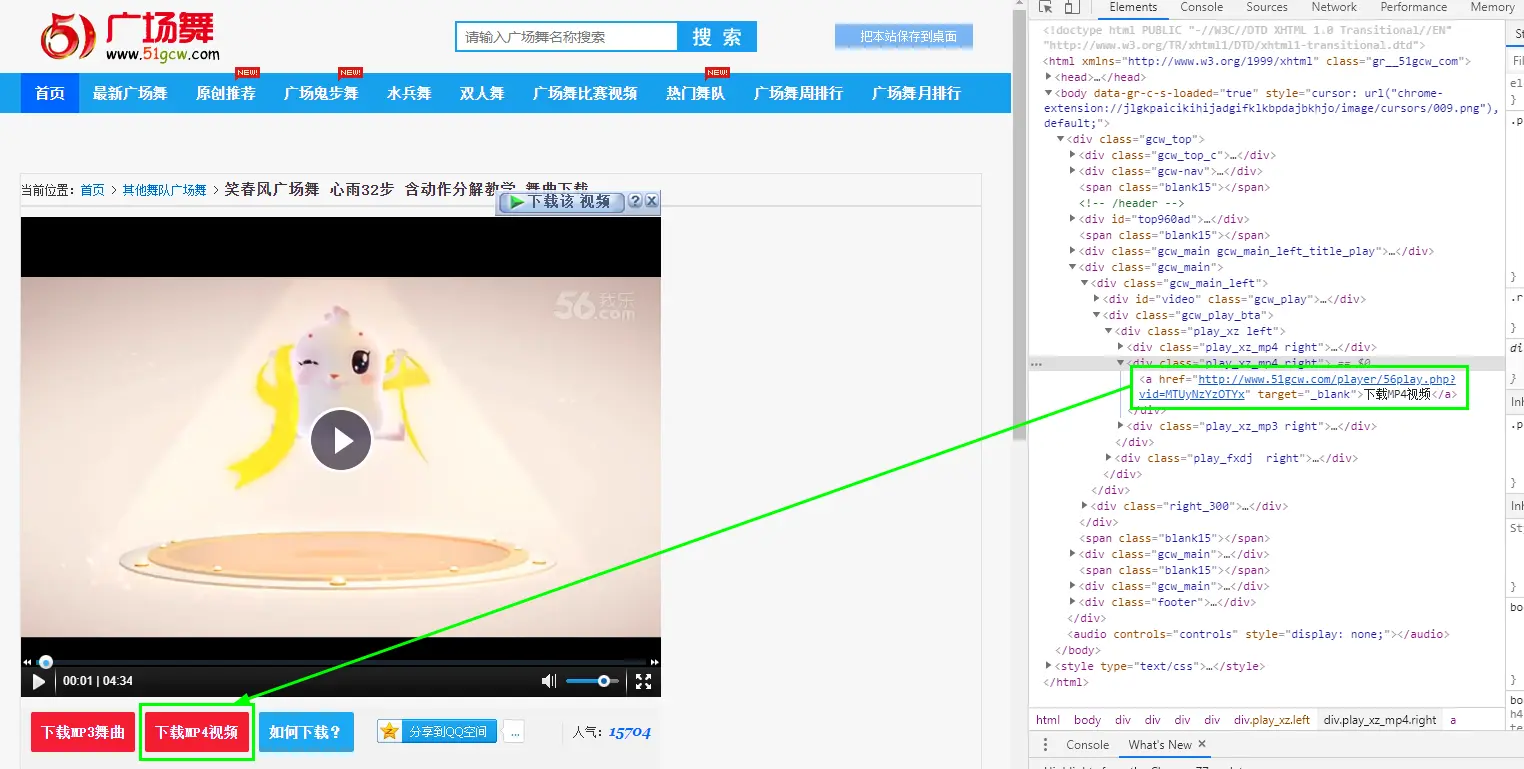Switch to the DevTools Console tab
The image size is (1524, 769).
tap(1202, 7)
